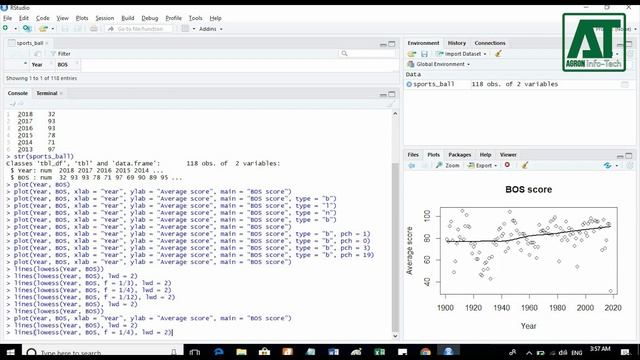Click the view table icon for sports_ball
Screen dimensions: 640x360
click(x=624, y=84)
